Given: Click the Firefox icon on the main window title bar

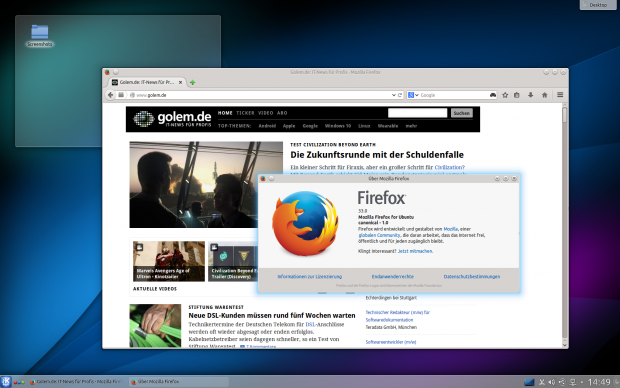Looking at the screenshot, I should pyautogui.click(x=107, y=72).
